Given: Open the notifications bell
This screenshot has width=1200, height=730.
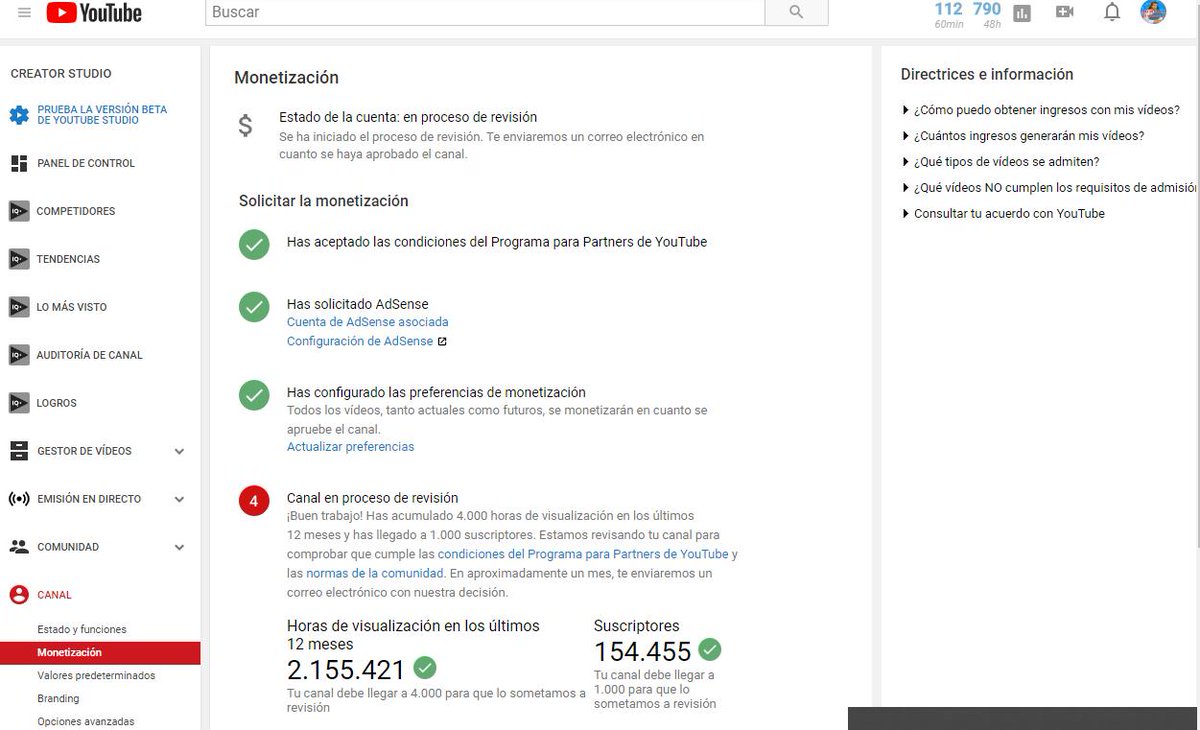Looking at the screenshot, I should [x=1112, y=12].
